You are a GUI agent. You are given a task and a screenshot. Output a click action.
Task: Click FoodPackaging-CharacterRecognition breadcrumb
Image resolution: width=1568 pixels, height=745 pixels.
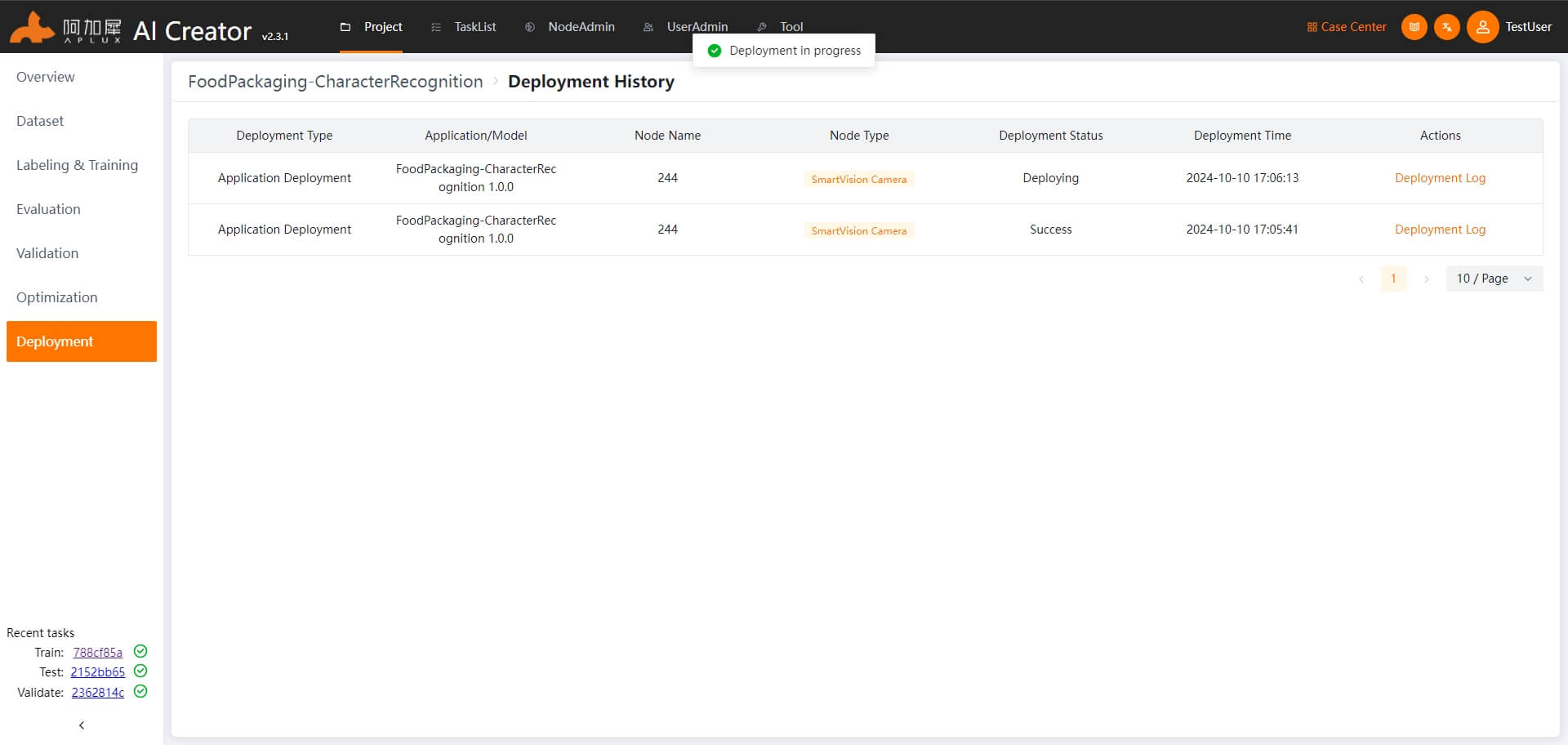pos(336,82)
